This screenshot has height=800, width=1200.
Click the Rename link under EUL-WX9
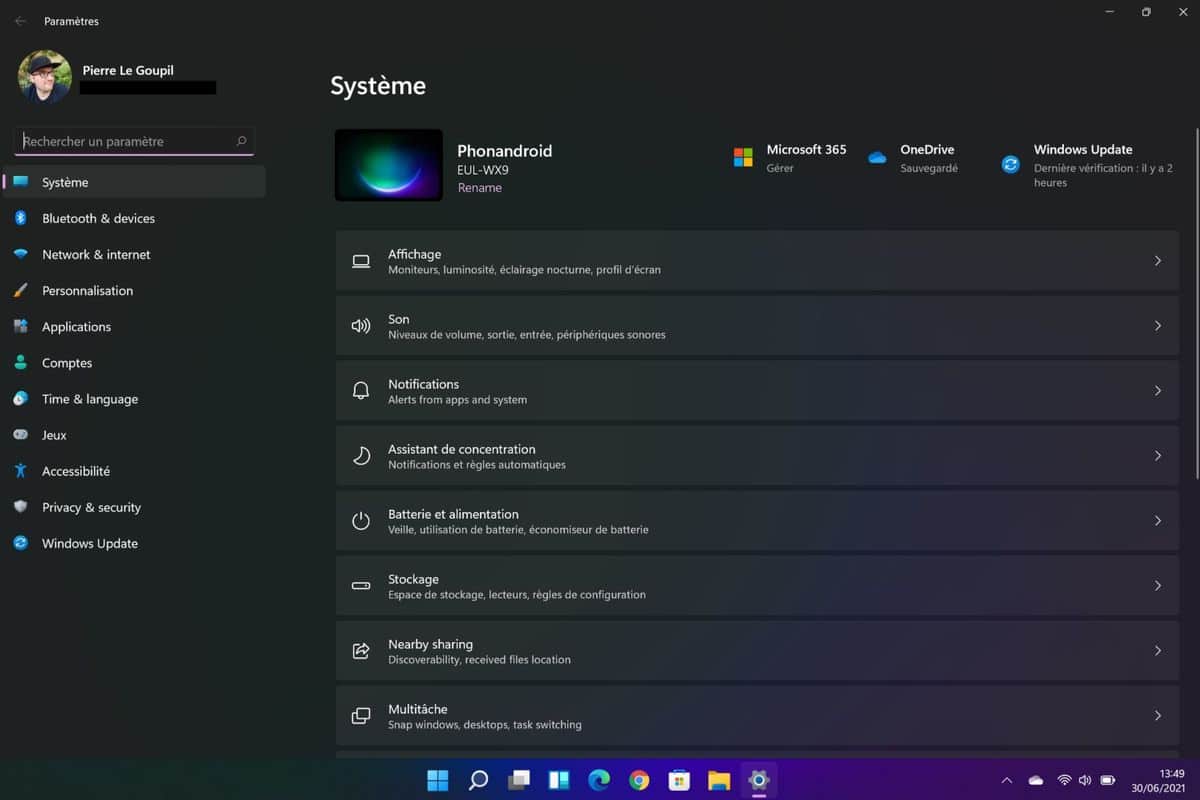click(x=480, y=188)
